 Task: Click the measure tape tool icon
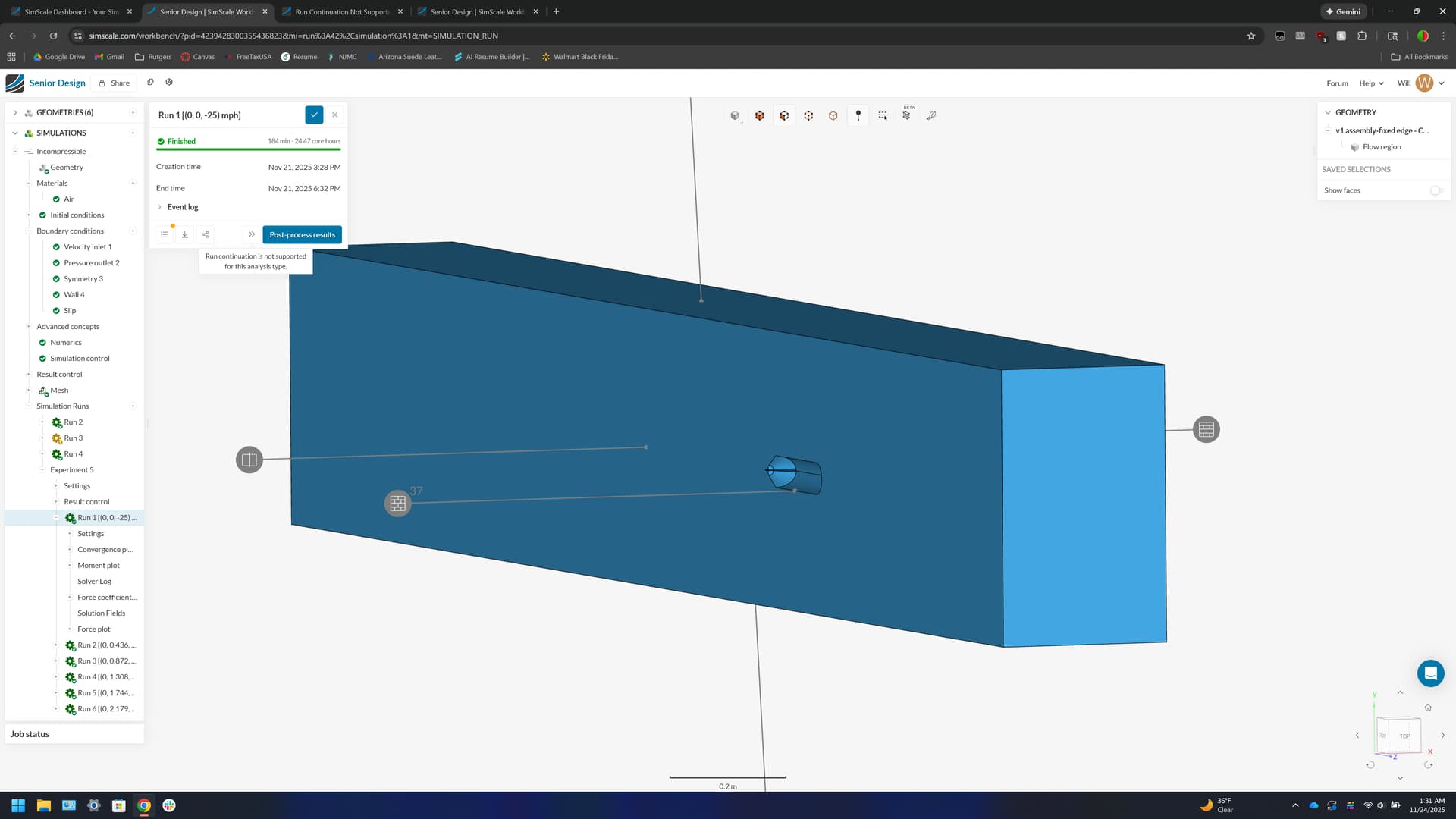tap(931, 115)
